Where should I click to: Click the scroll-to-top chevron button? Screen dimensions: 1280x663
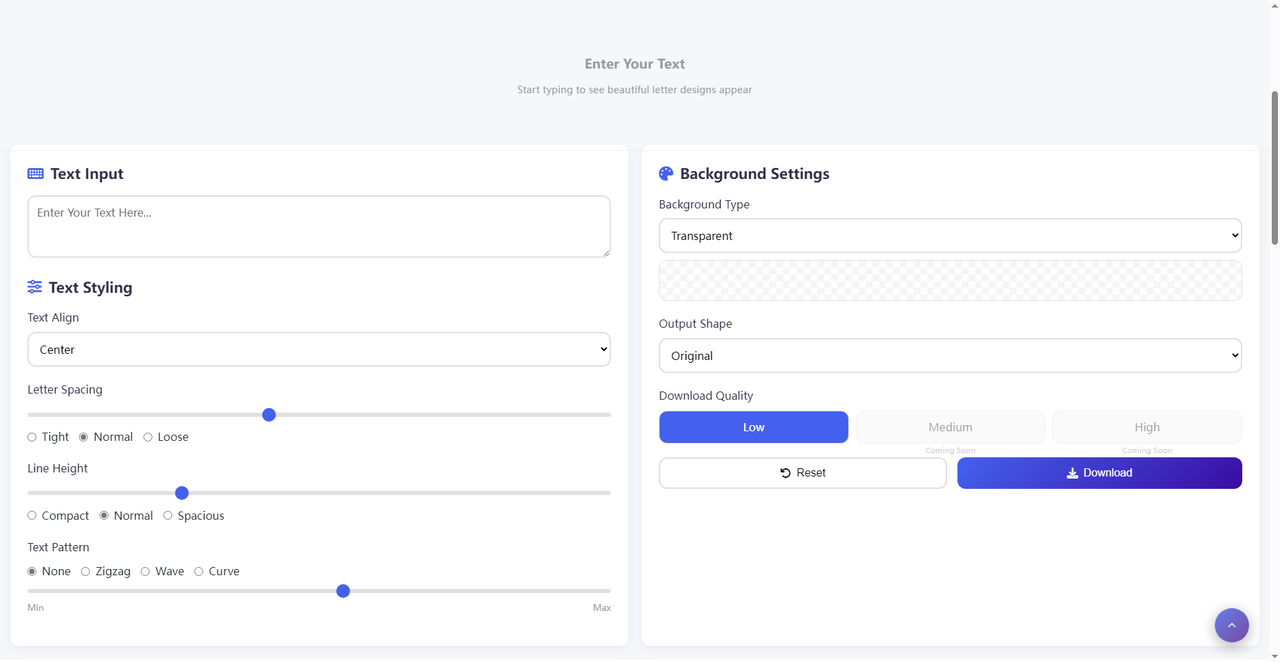click(1231, 625)
